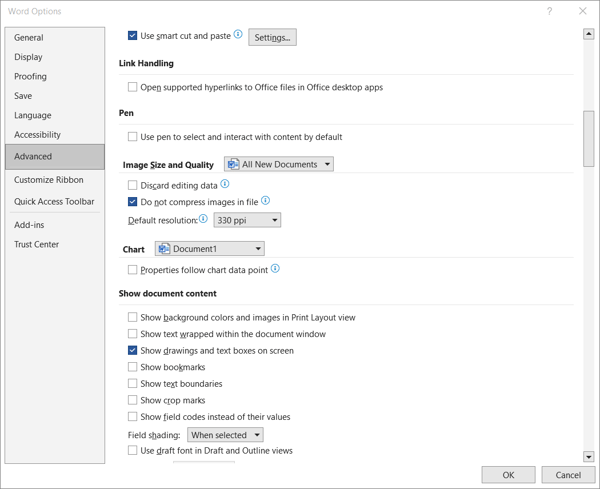Screen dimensions: 600x489
Task: Click the OK button
Action: coord(508,475)
